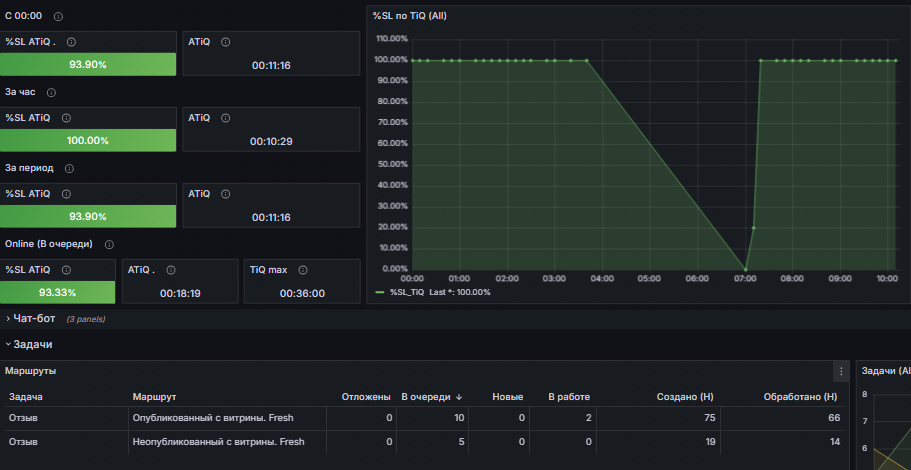Sort table by 'Создано (Н)' column header
This screenshot has height=470, width=911.
point(684,397)
